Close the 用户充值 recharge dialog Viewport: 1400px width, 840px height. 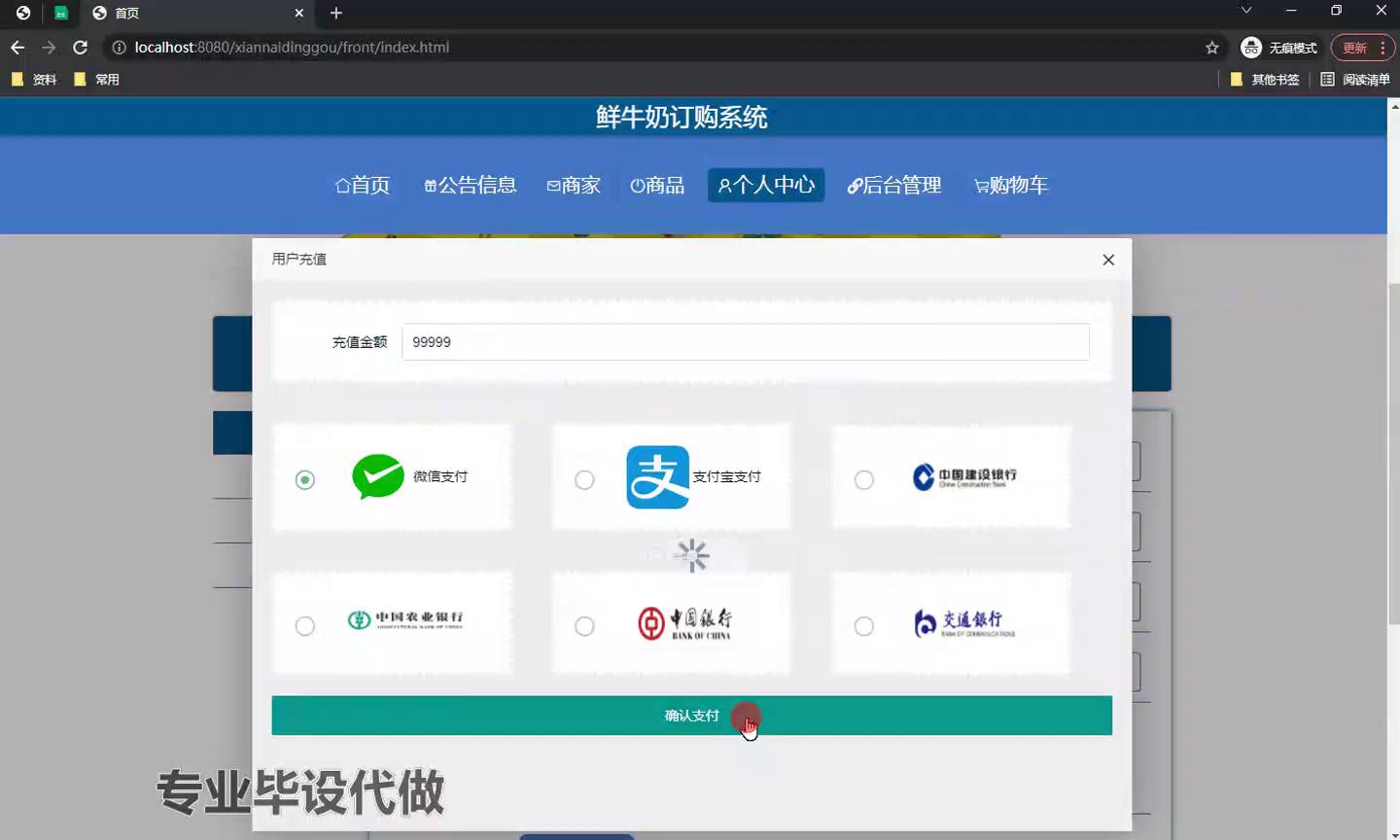point(1108,260)
